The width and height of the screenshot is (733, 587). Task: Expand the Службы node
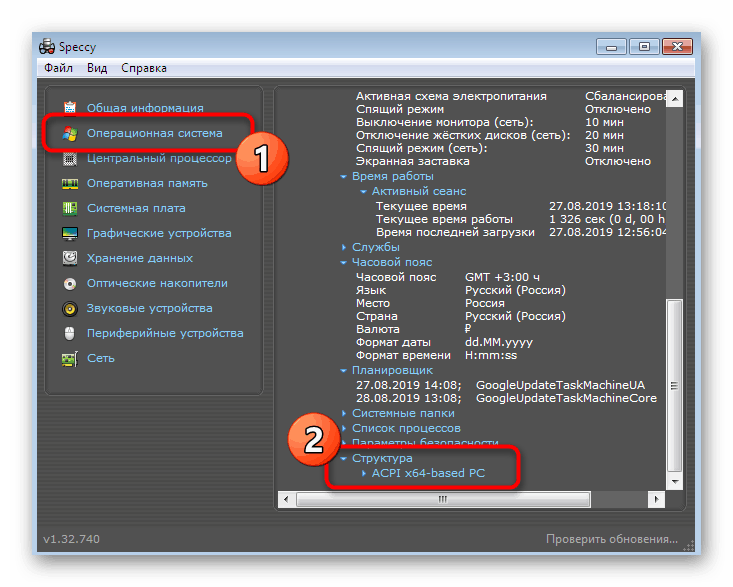pyautogui.click(x=344, y=248)
